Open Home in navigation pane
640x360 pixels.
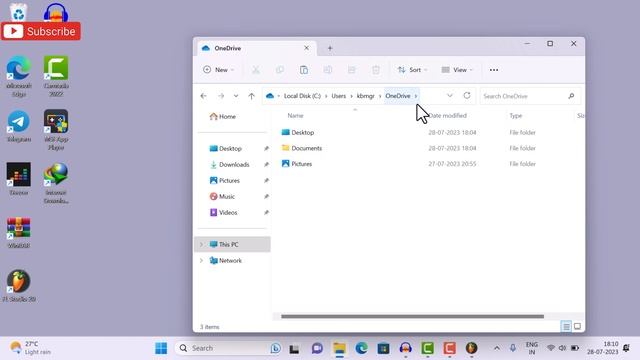(223, 116)
